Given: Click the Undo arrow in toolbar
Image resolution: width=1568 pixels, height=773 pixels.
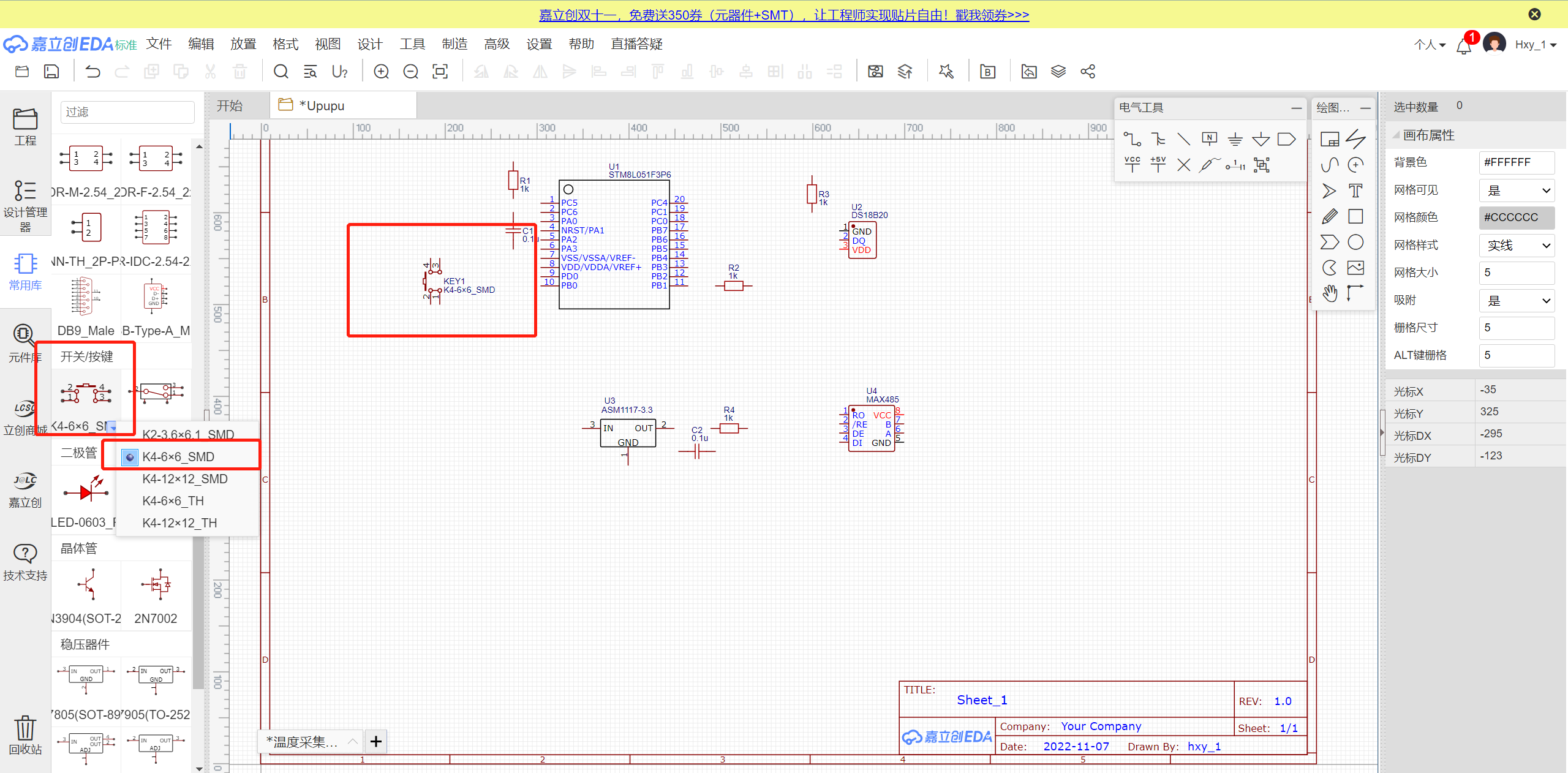Looking at the screenshot, I should pos(92,72).
